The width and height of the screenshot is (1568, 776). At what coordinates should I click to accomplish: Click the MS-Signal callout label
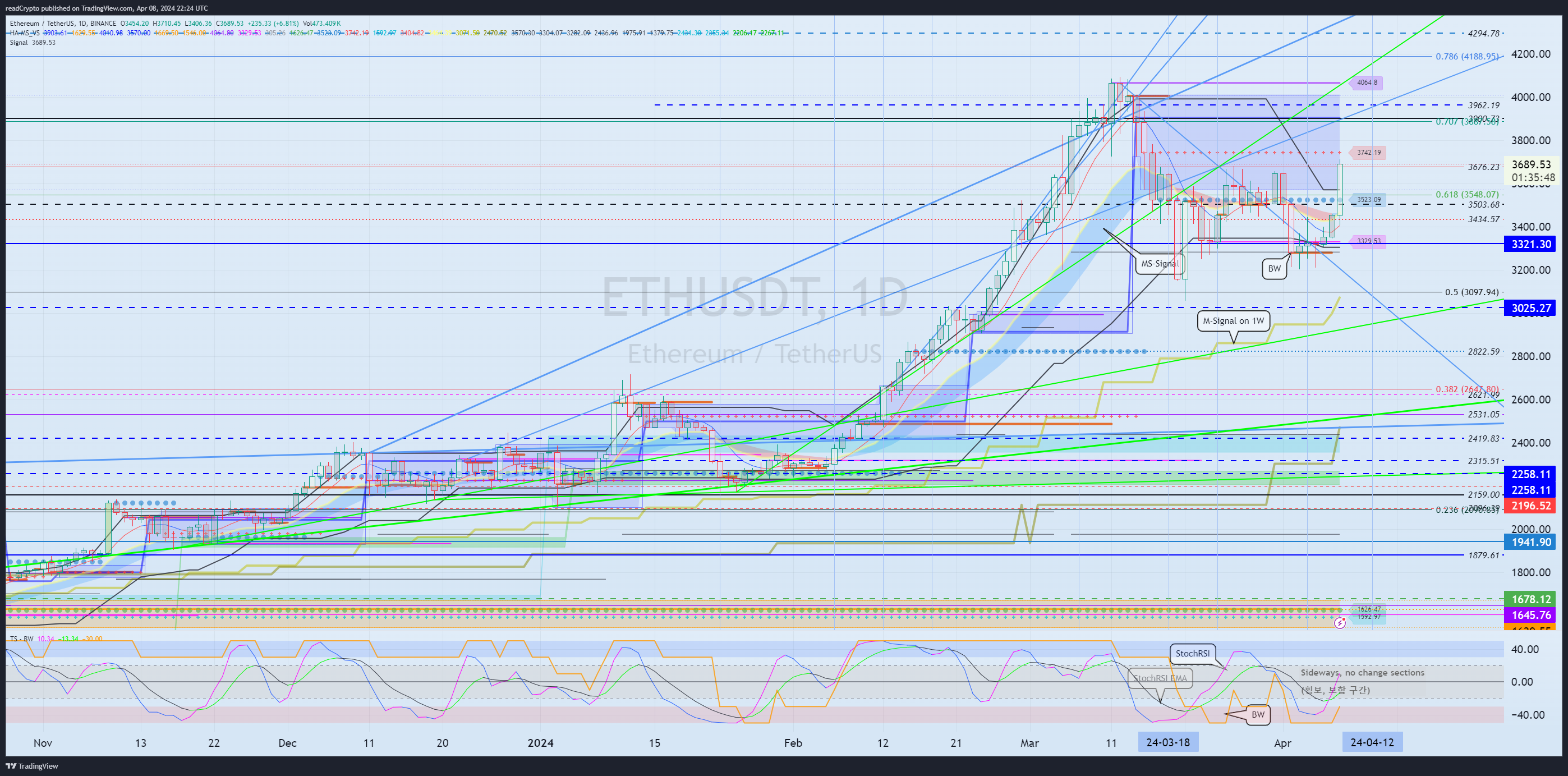[1159, 264]
